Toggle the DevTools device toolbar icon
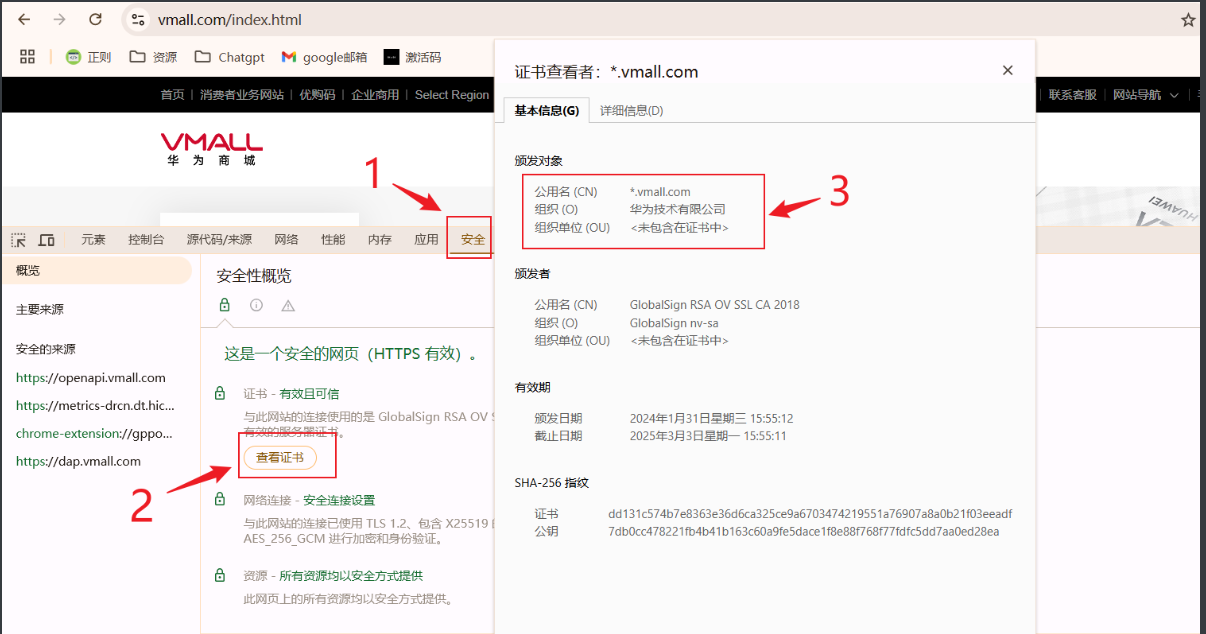Viewport: 1206px width, 634px height. 46,240
